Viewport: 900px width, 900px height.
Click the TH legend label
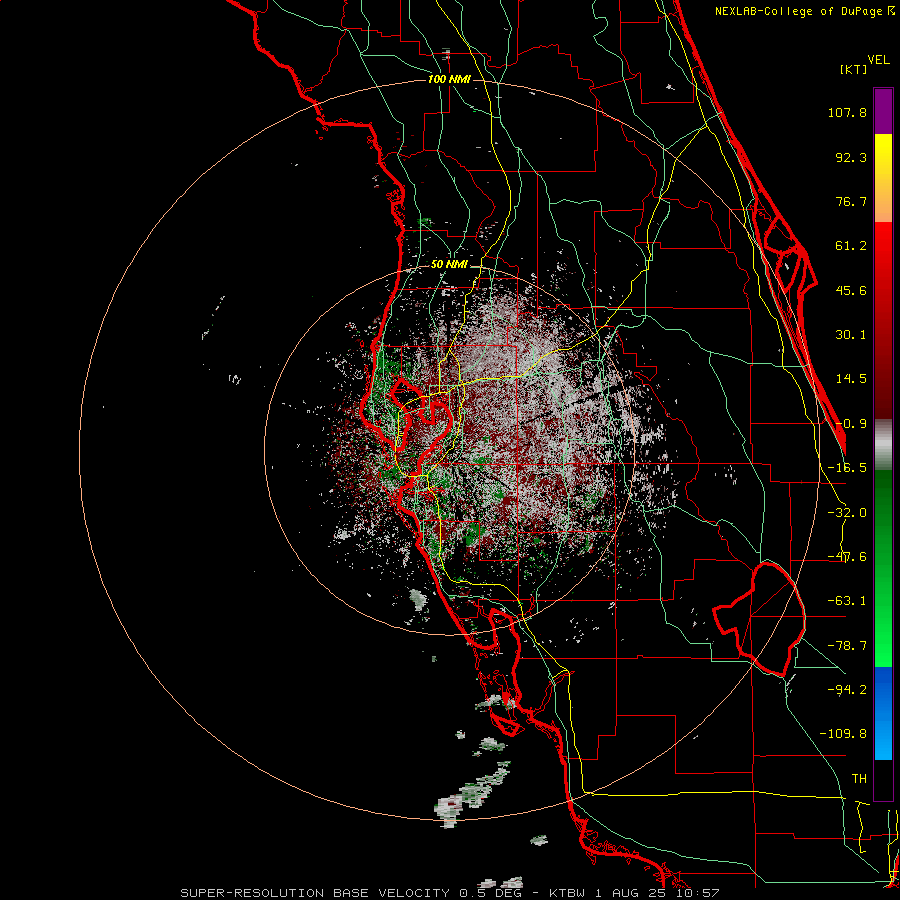859,779
